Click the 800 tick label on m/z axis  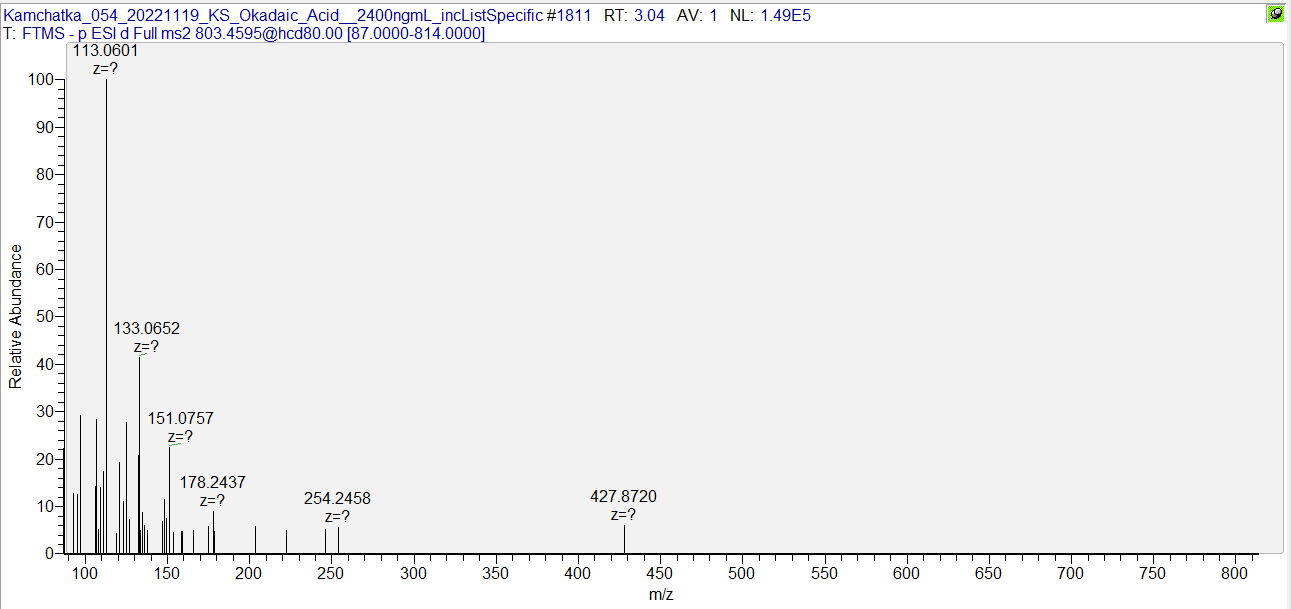(1234, 573)
